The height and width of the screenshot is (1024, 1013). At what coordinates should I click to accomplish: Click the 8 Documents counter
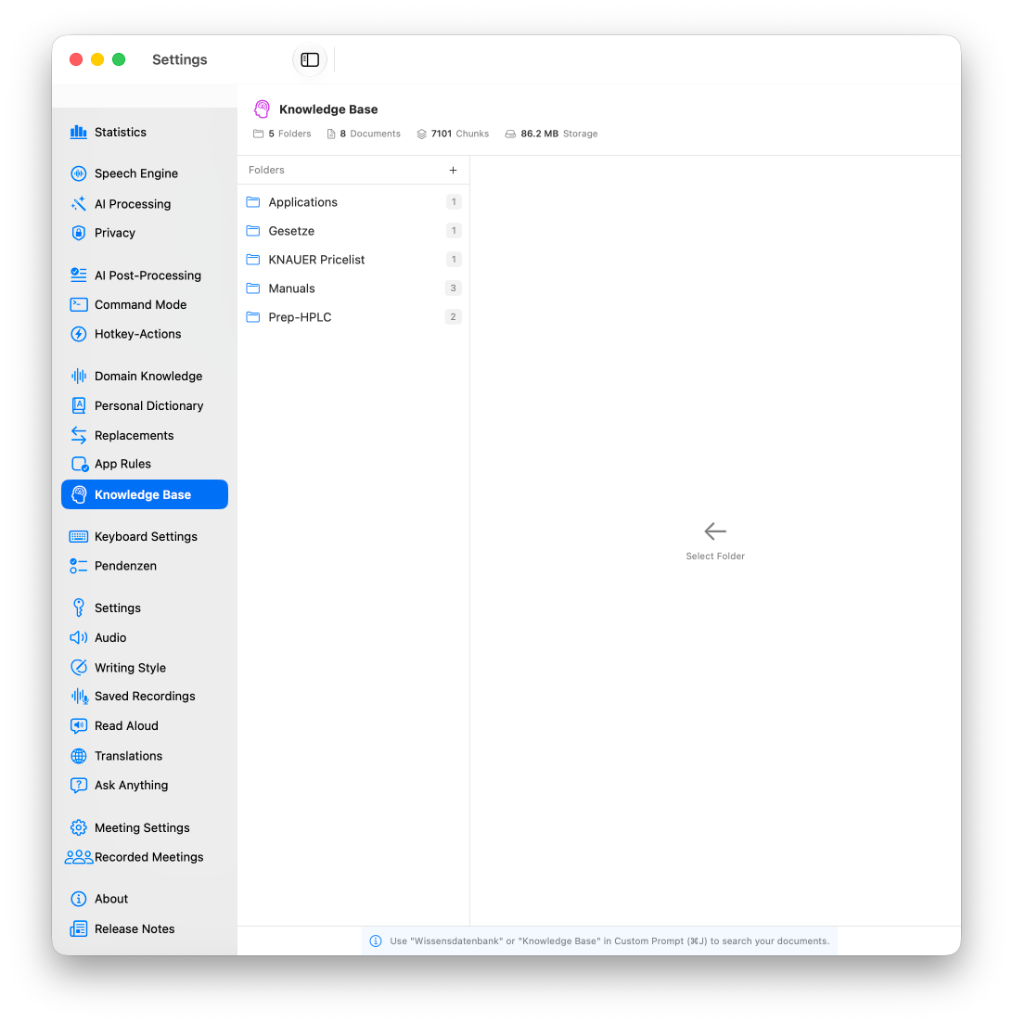[x=364, y=134]
